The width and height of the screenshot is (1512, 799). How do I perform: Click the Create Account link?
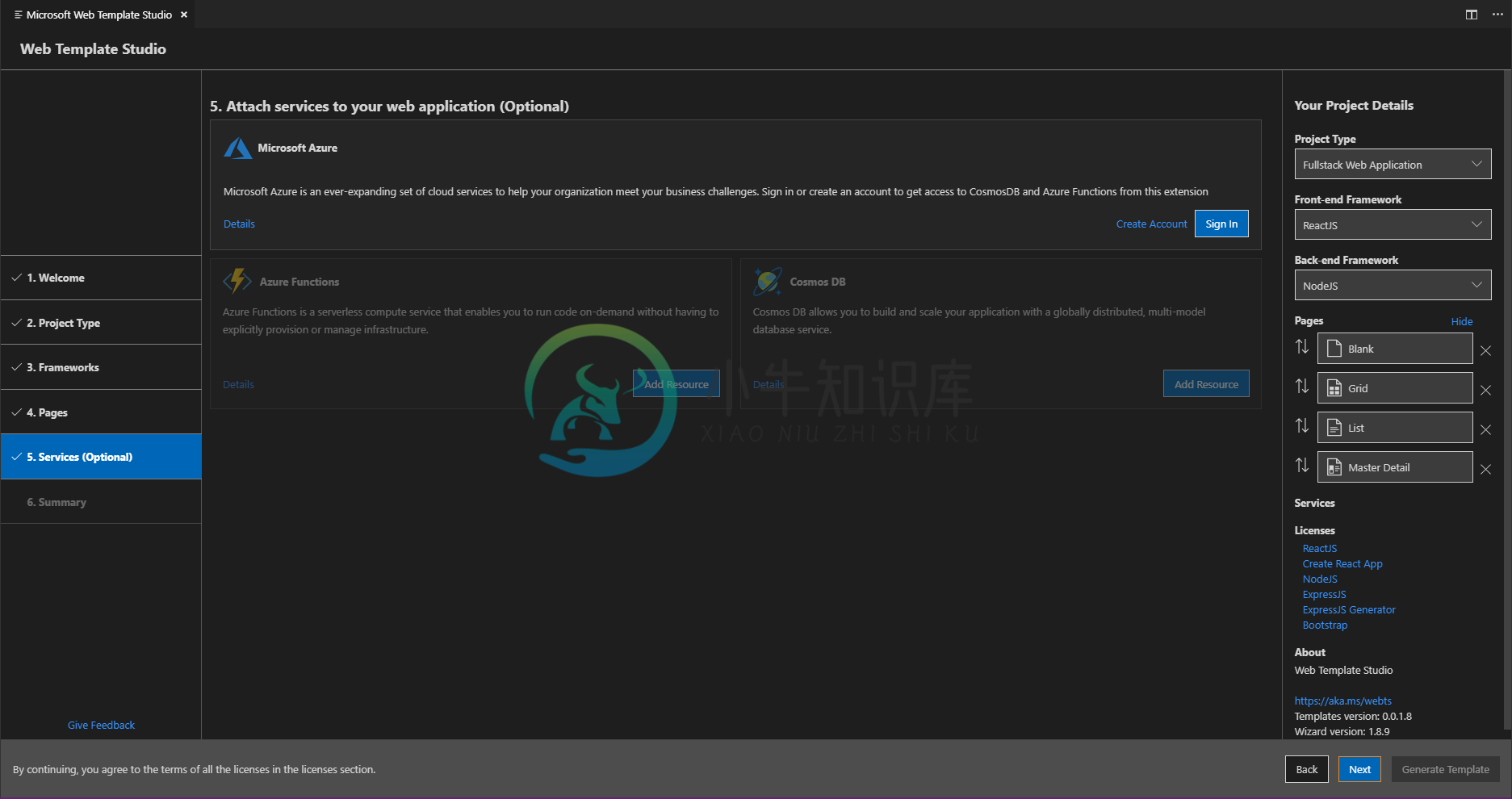coord(1151,224)
